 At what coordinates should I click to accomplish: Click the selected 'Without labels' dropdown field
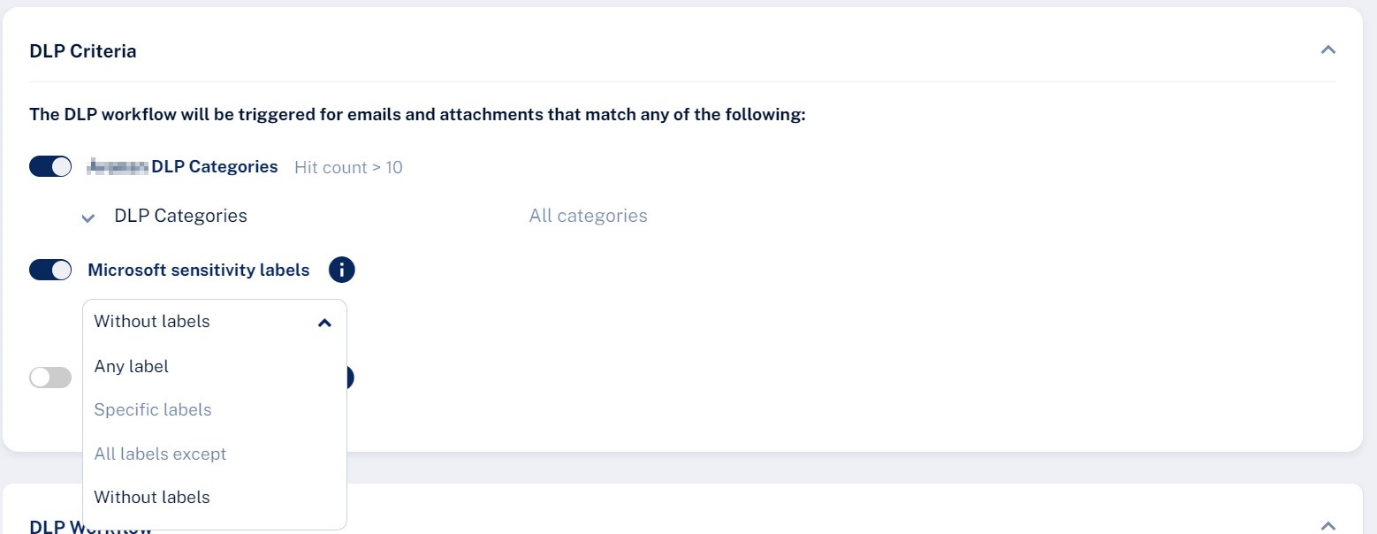tap(200, 322)
